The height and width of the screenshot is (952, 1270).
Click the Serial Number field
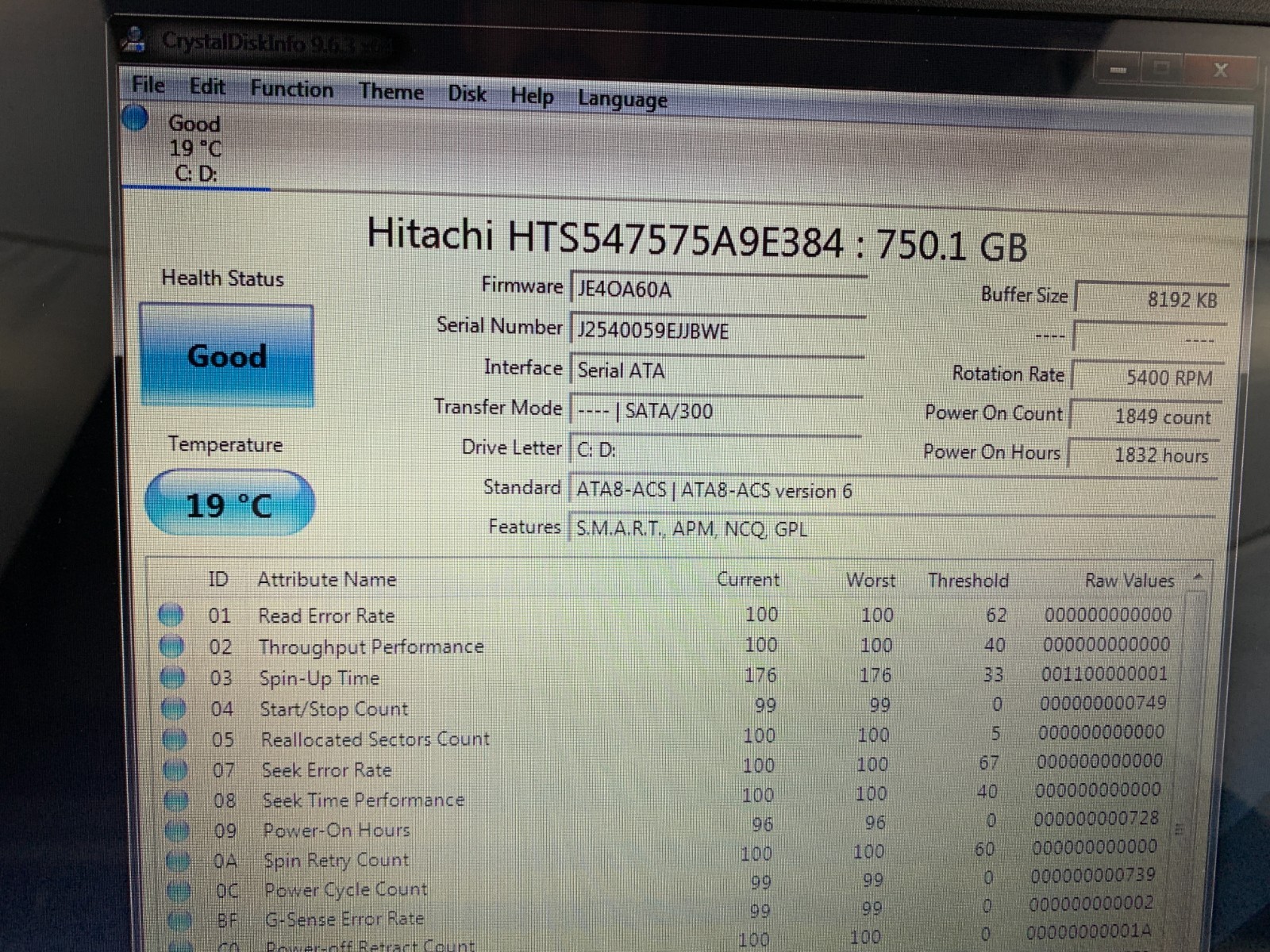(x=718, y=330)
